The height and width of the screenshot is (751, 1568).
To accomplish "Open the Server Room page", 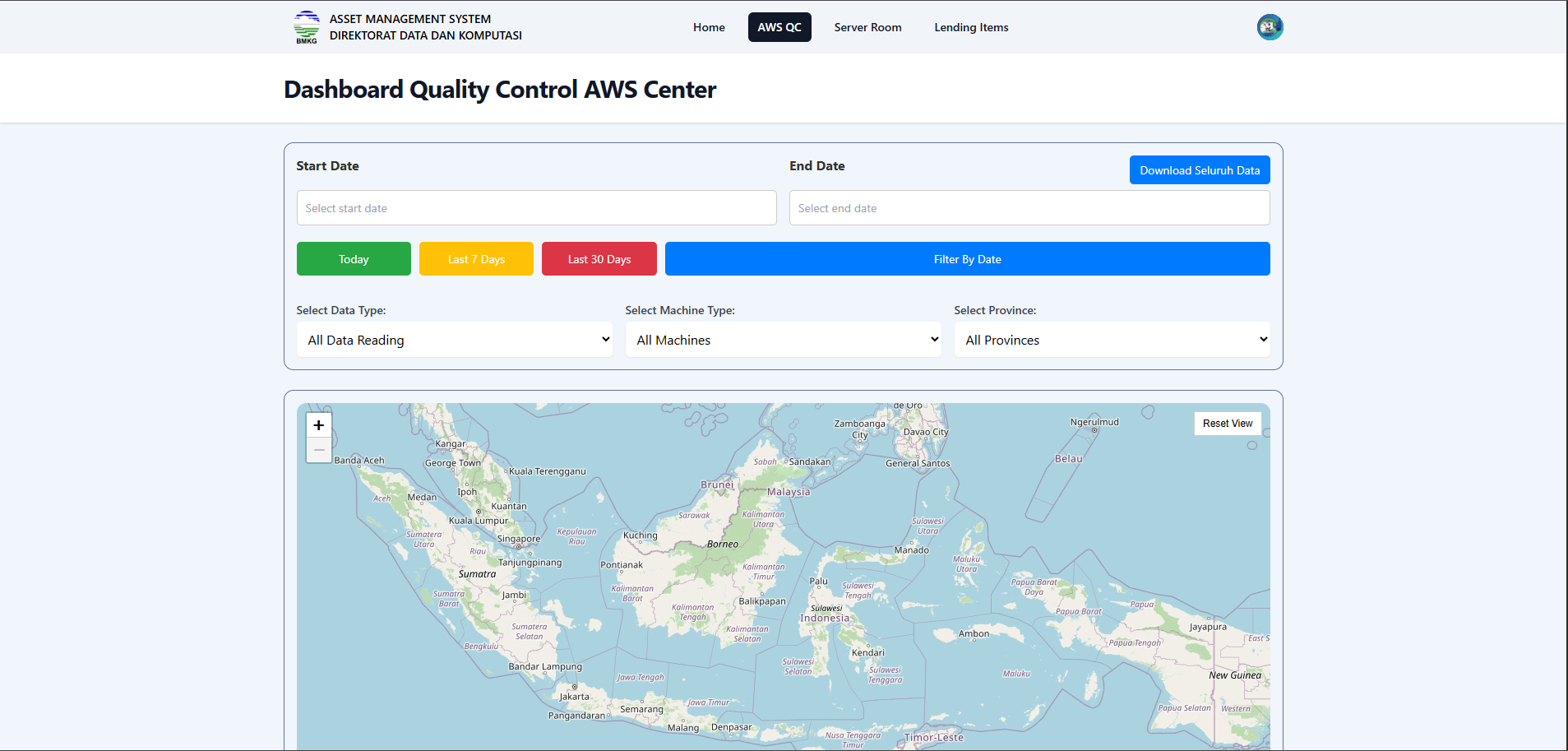I will 867,26.
